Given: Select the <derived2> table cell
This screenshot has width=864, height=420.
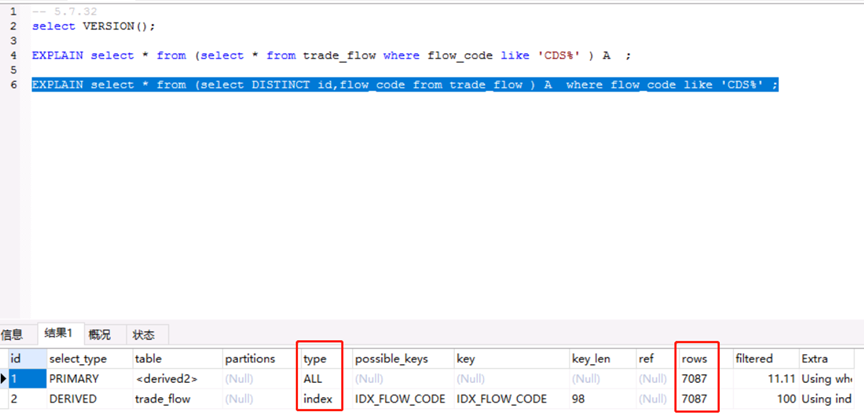Looking at the screenshot, I should tap(177, 379).
